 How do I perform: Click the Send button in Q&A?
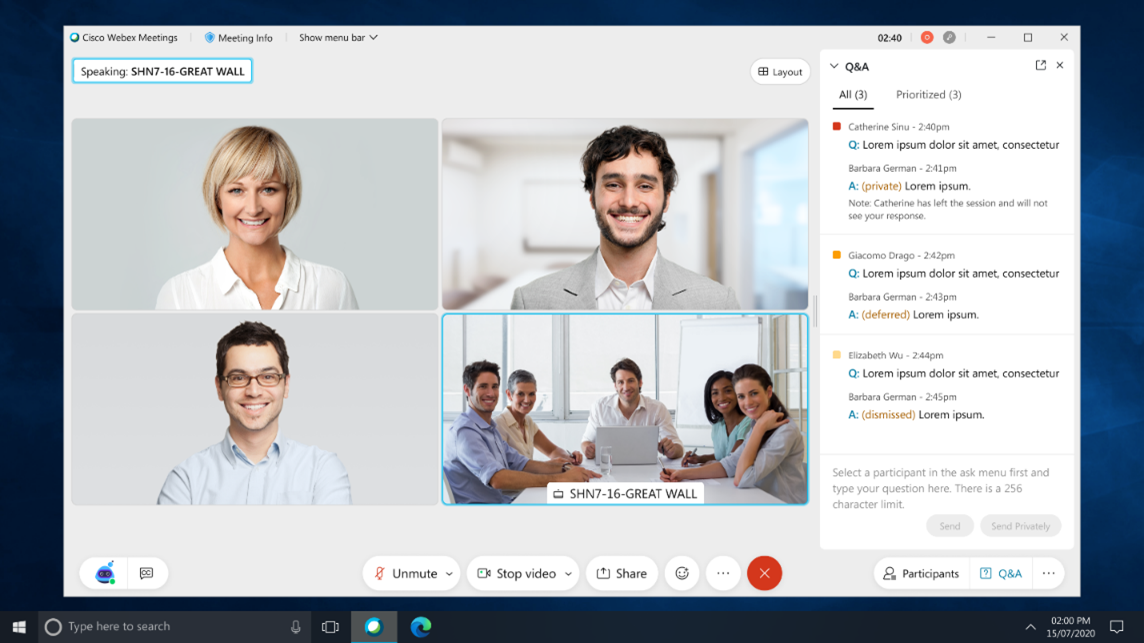tap(949, 525)
